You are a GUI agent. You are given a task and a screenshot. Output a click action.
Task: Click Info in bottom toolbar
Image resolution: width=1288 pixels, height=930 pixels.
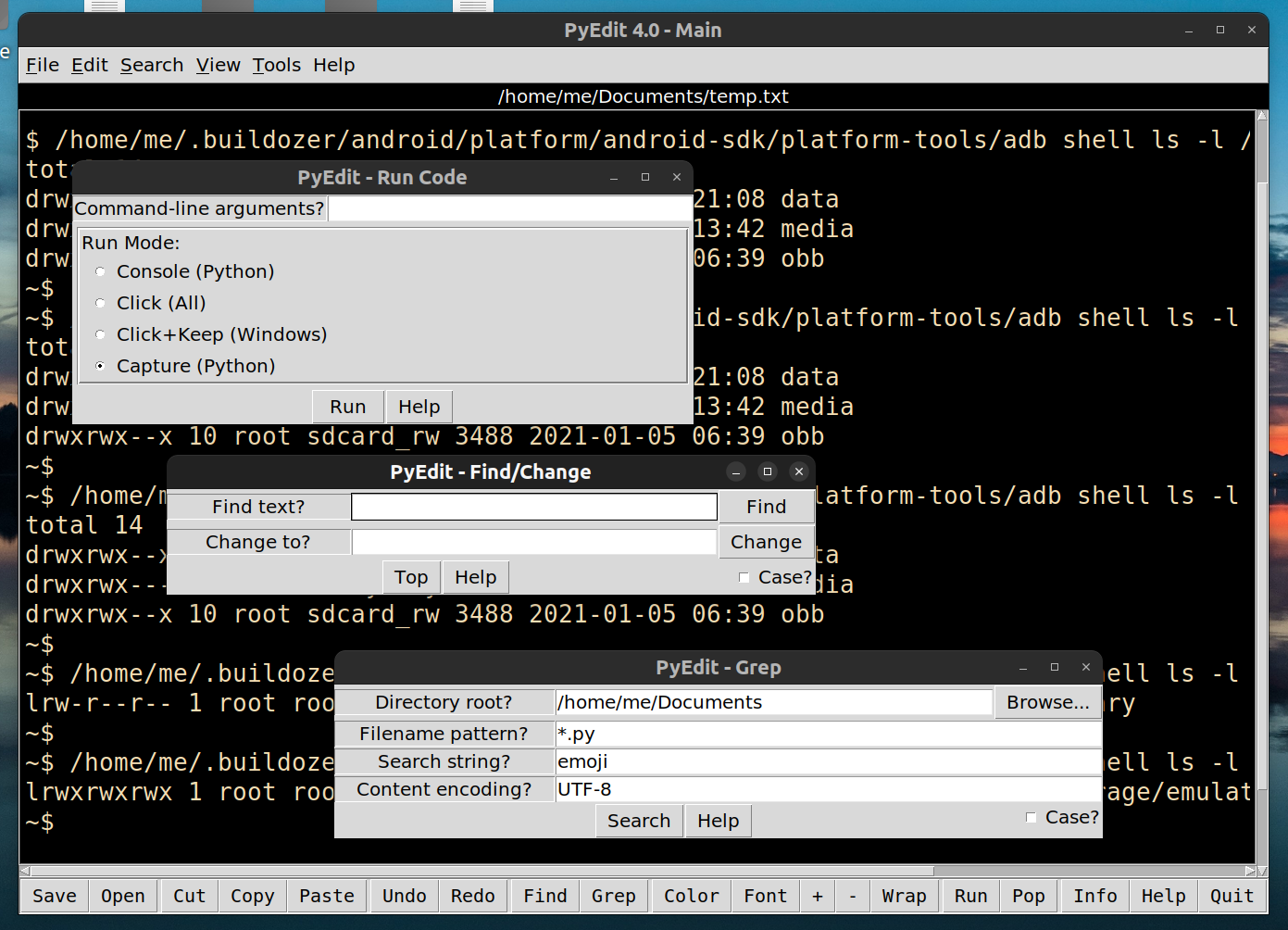pos(1095,896)
